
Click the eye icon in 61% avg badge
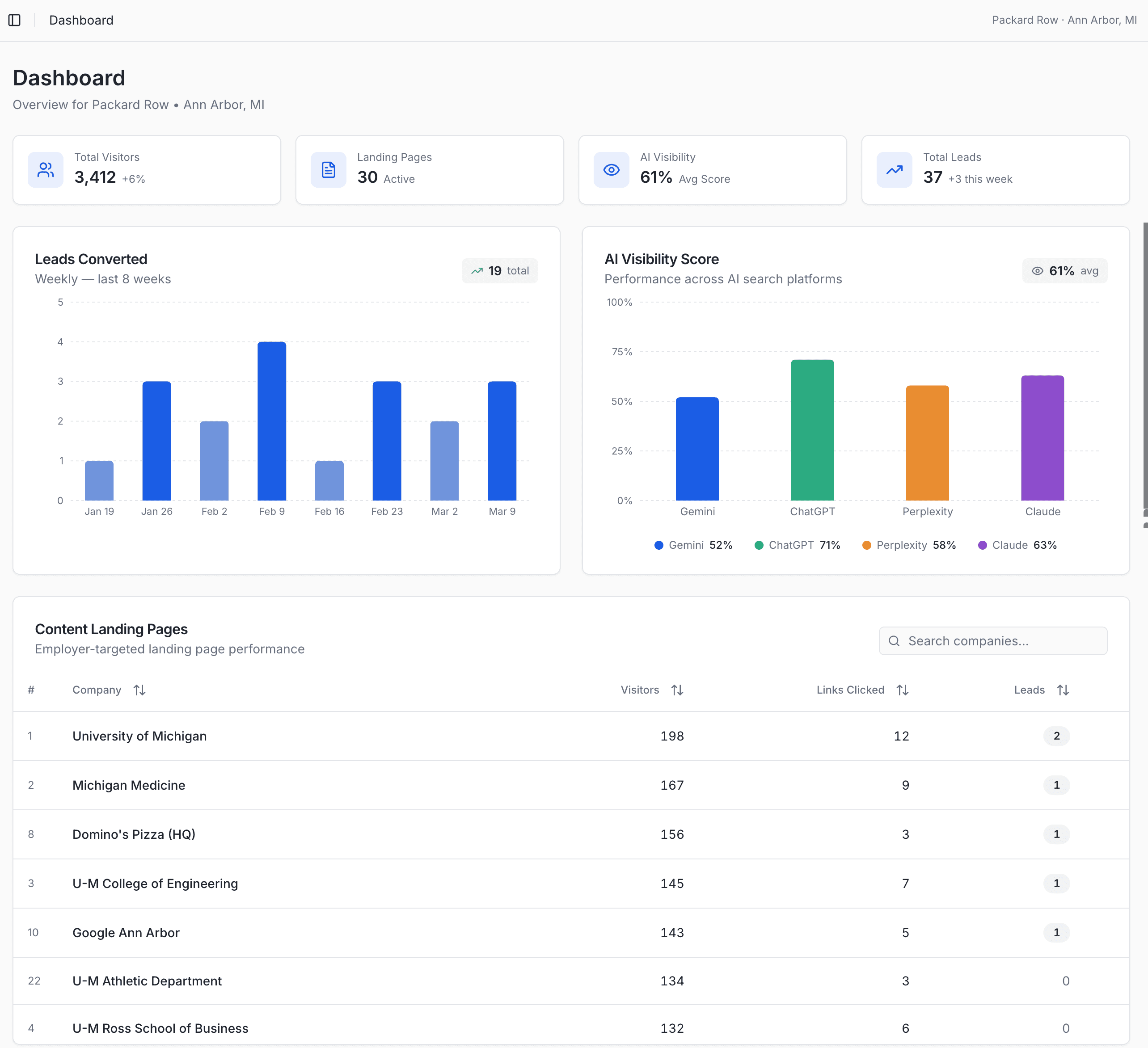tap(1038, 271)
